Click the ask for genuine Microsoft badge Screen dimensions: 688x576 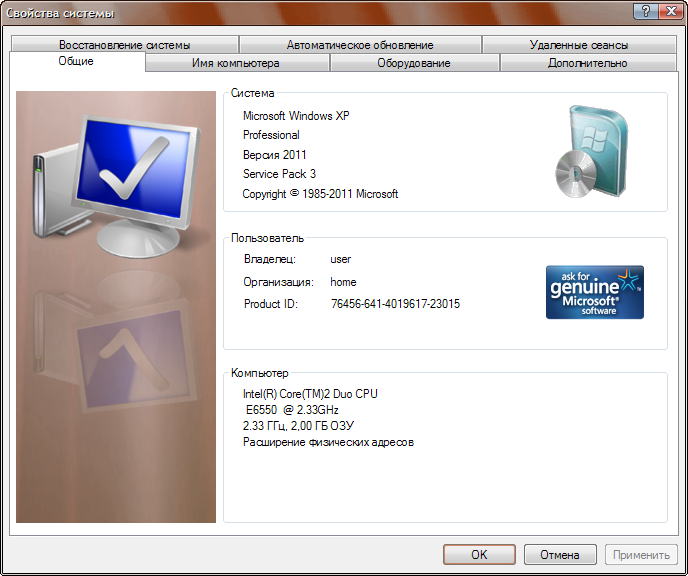(595, 292)
